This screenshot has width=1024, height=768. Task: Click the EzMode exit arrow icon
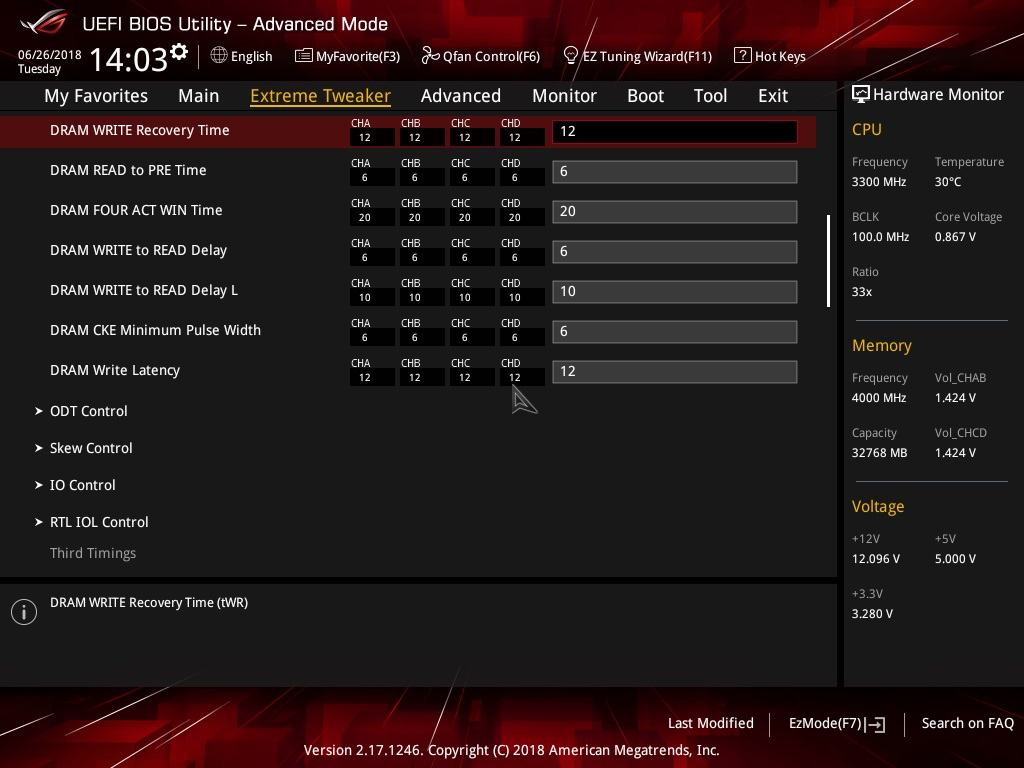tap(876, 724)
